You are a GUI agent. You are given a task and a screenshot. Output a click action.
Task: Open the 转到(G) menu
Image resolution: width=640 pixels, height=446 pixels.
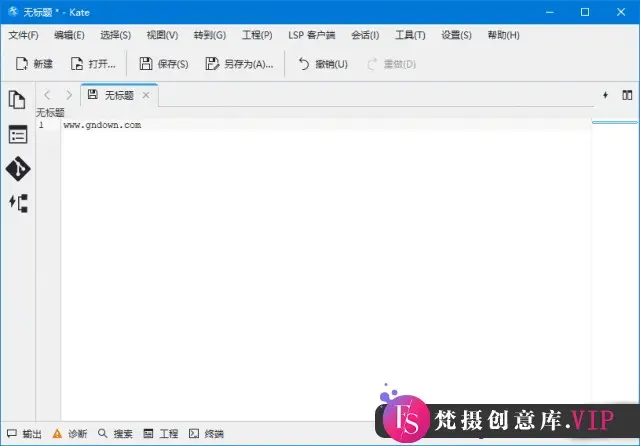tap(209, 35)
